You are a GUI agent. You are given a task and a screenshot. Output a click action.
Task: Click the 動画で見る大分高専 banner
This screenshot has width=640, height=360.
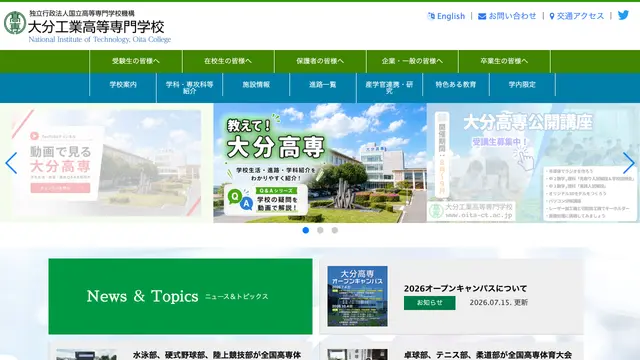pos(107,163)
